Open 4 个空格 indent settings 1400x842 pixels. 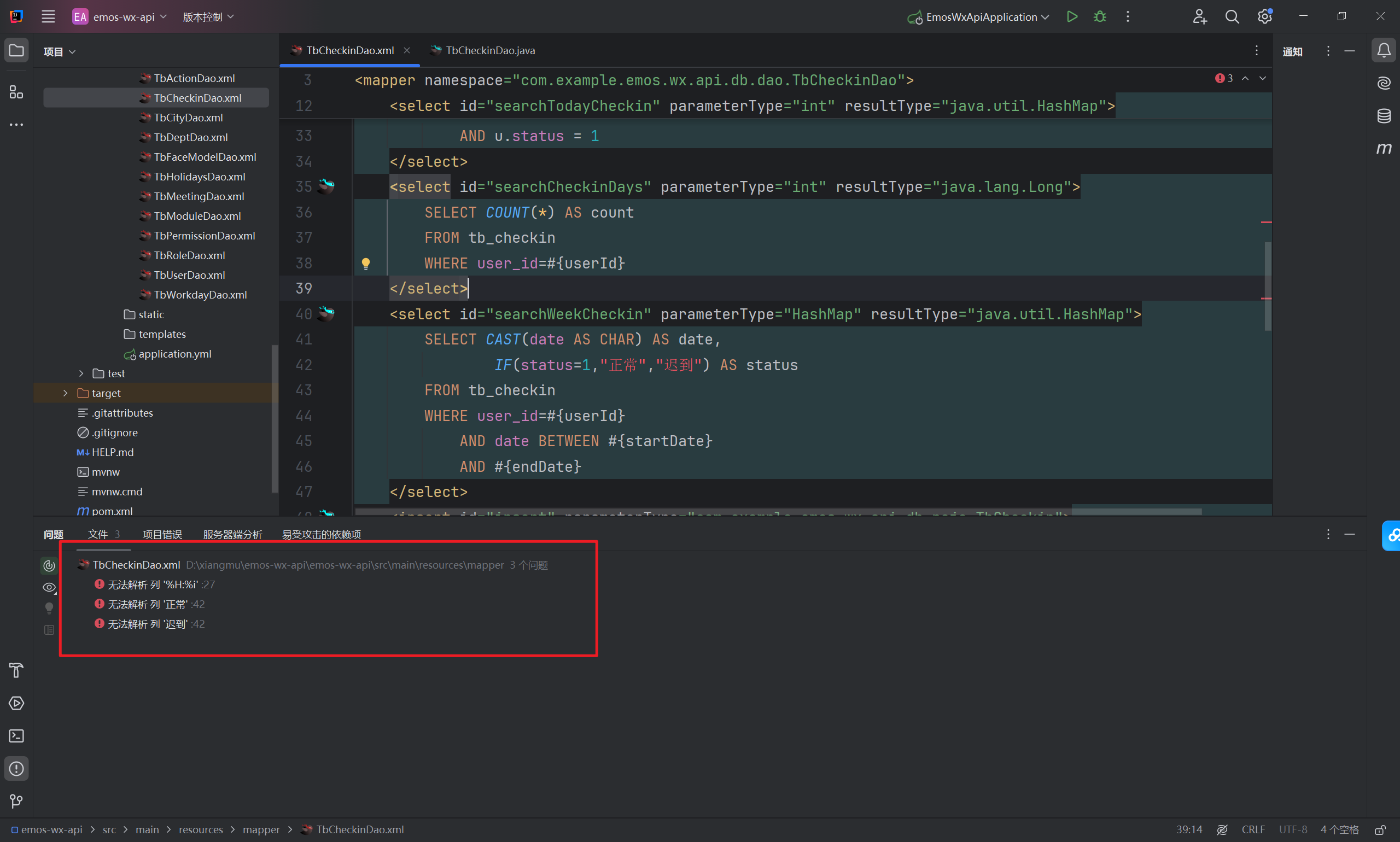[1339, 829]
